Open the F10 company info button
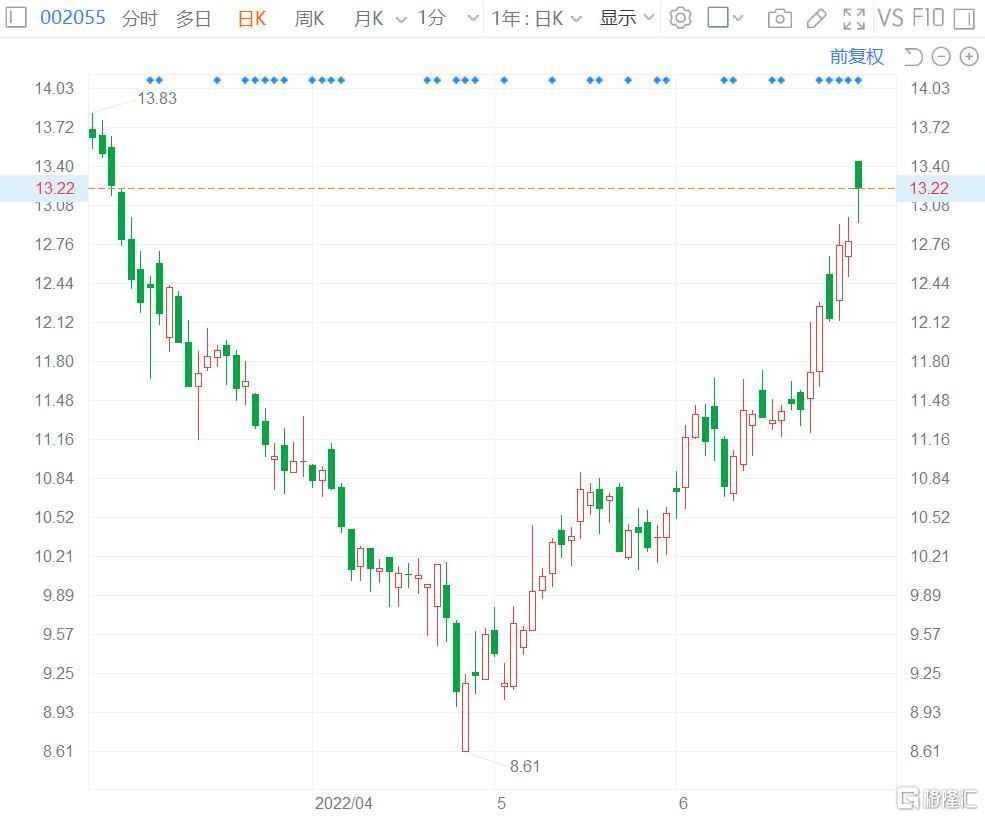Viewport: 985px width, 818px height. tap(928, 18)
